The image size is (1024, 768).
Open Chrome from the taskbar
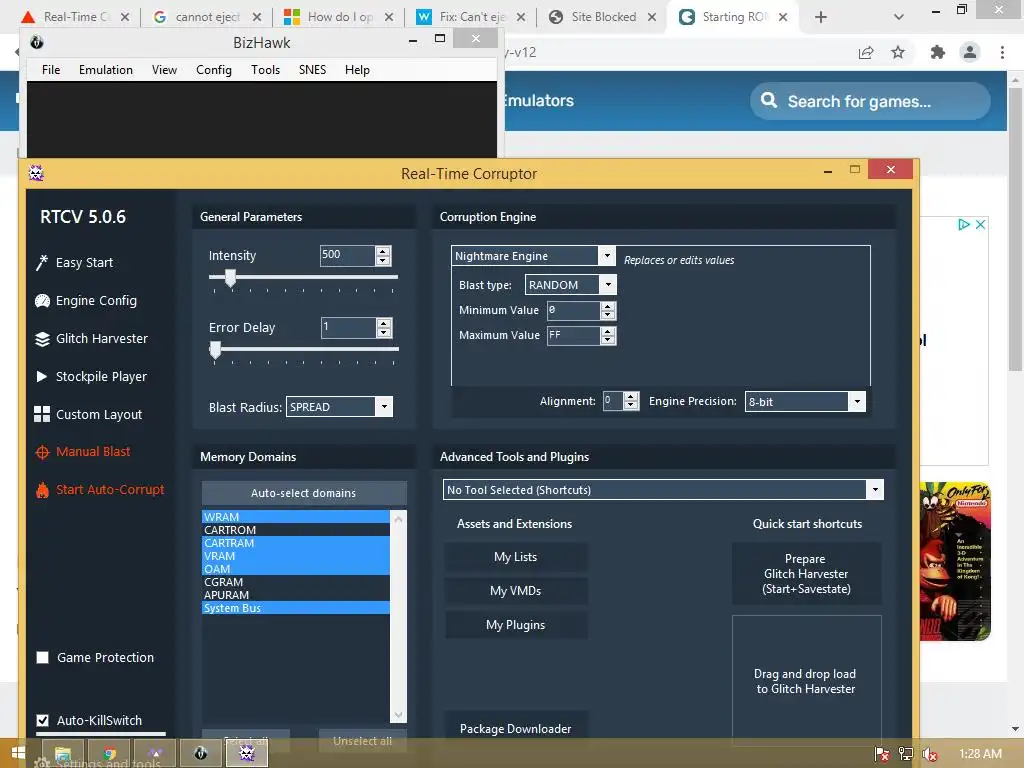coord(109,754)
